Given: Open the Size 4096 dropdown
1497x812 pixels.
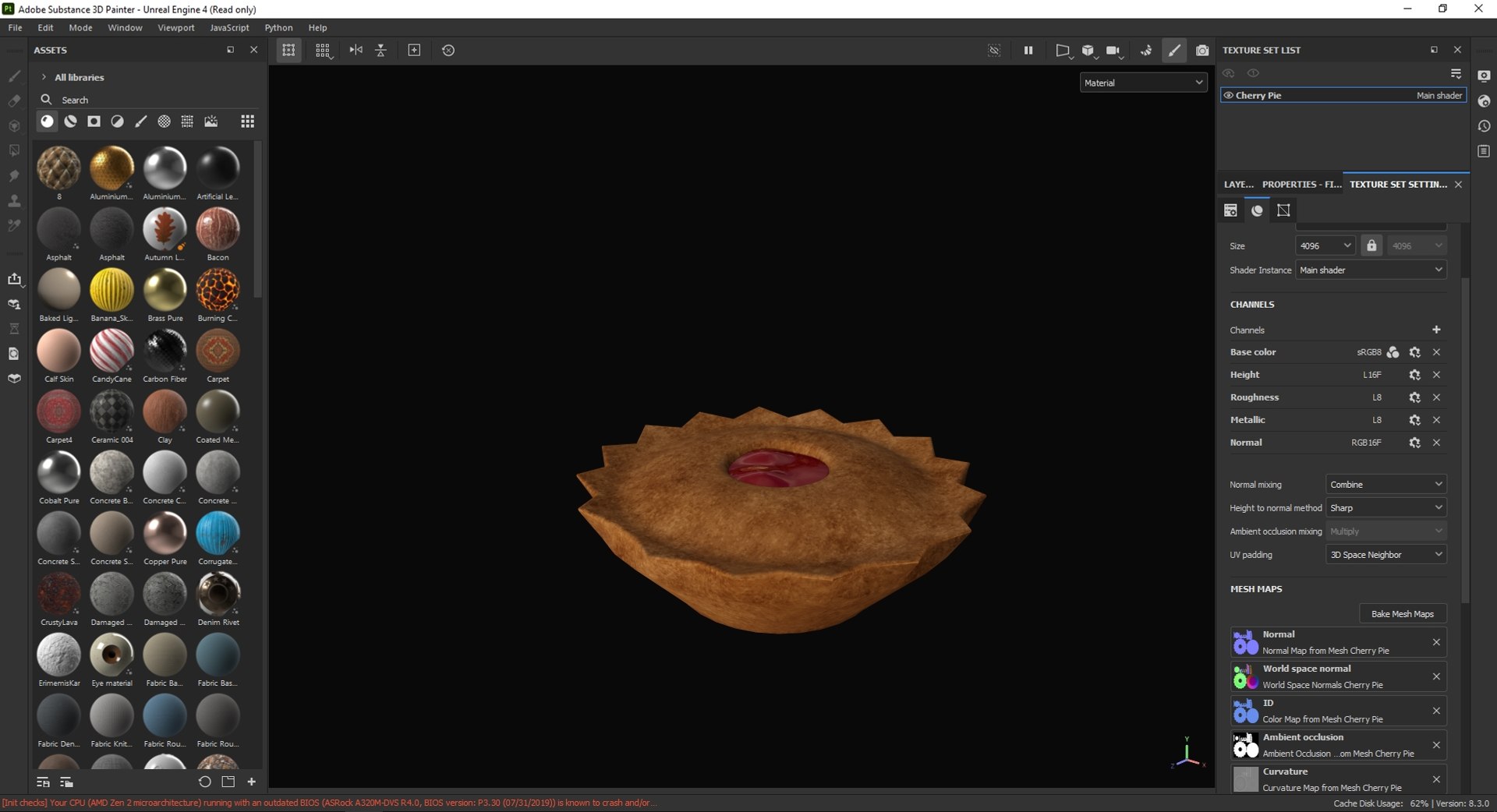Looking at the screenshot, I should 1325,245.
